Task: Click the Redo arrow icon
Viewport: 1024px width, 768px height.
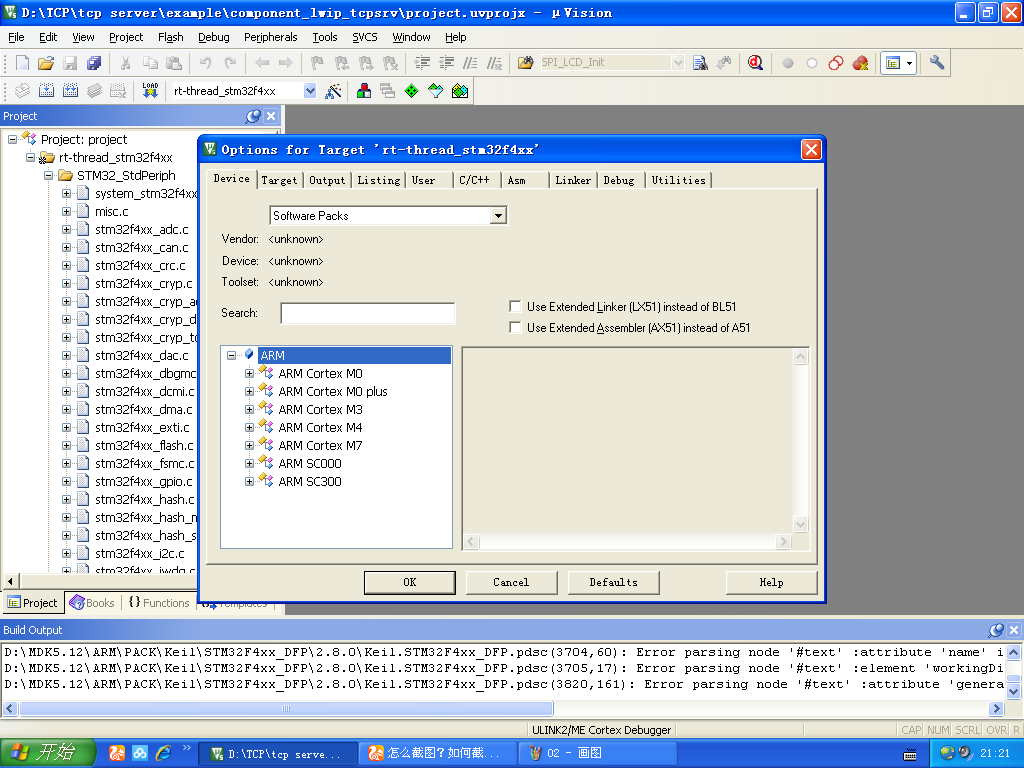Action: click(230, 63)
